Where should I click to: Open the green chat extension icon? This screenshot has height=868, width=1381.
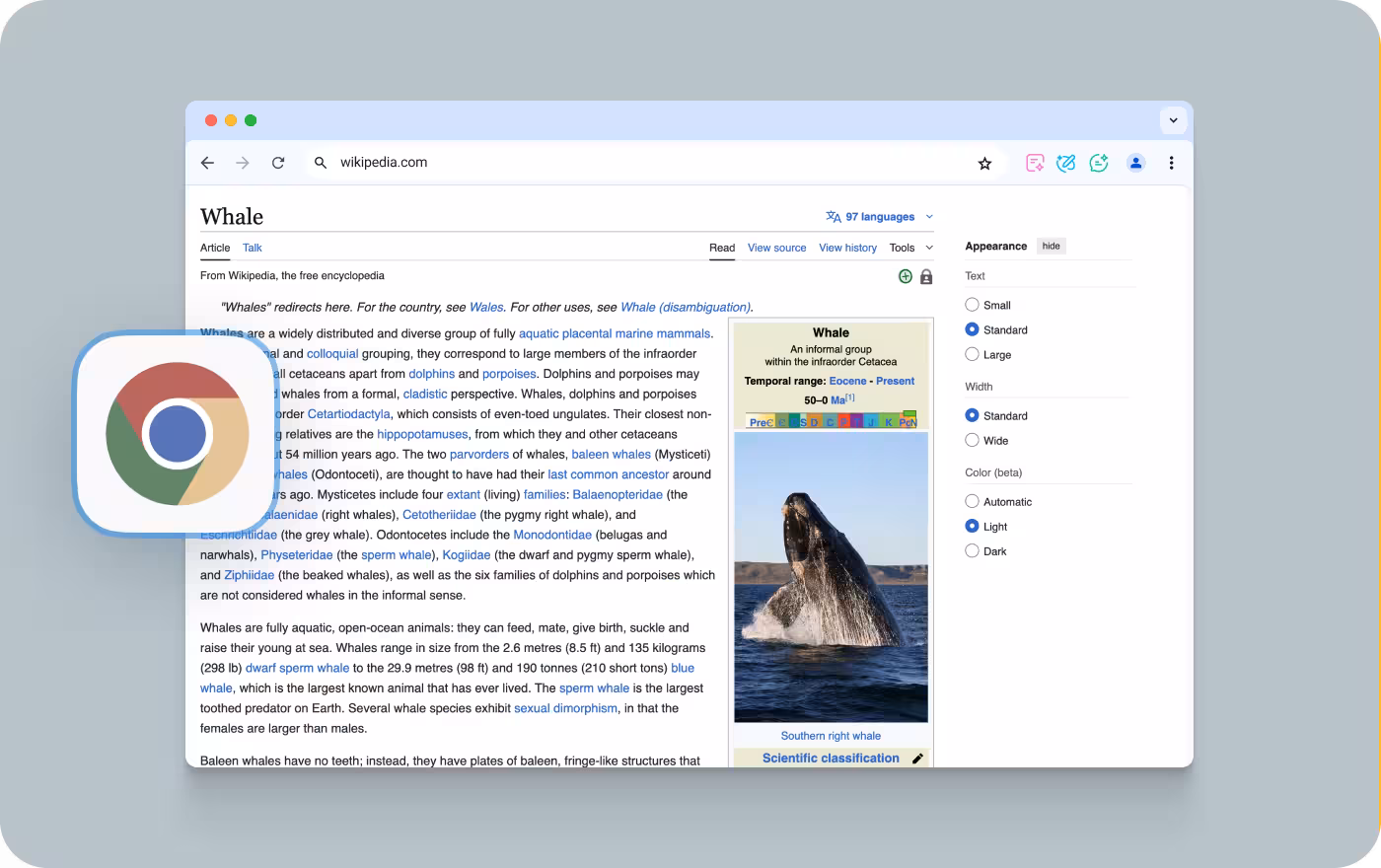point(1099,163)
